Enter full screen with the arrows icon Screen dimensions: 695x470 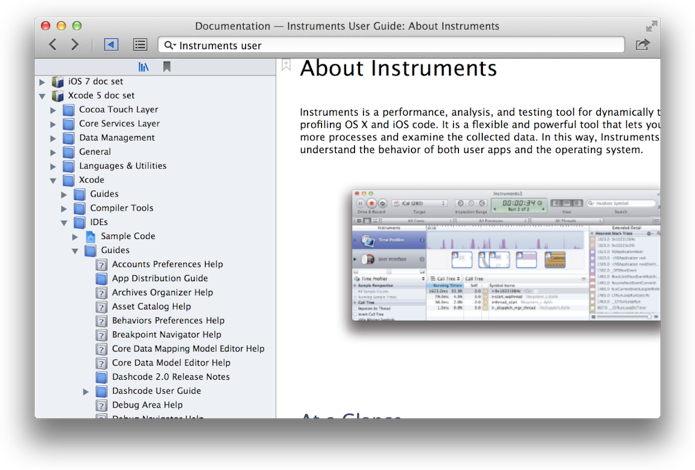coord(651,26)
